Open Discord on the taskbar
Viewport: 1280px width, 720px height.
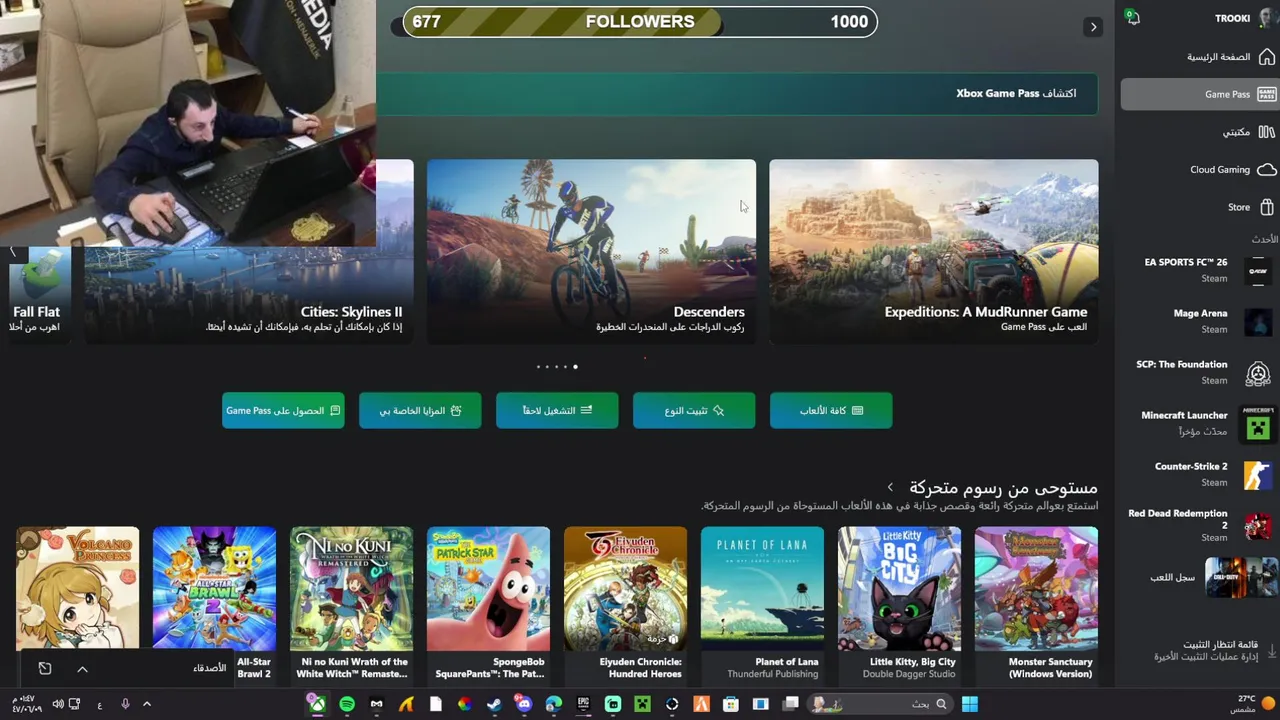pyautogui.click(x=524, y=705)
